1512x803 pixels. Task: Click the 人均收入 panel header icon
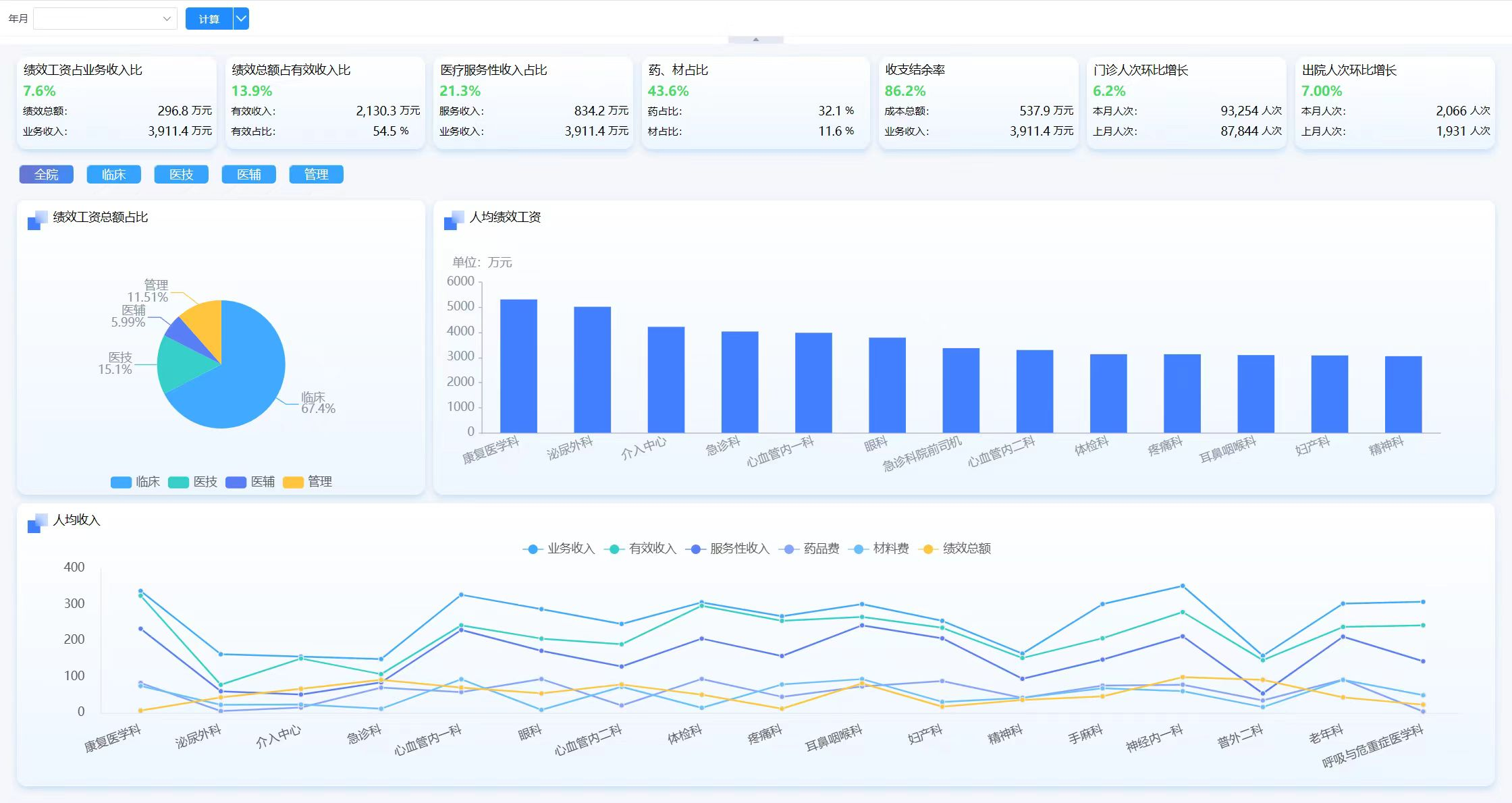[37, 523]
